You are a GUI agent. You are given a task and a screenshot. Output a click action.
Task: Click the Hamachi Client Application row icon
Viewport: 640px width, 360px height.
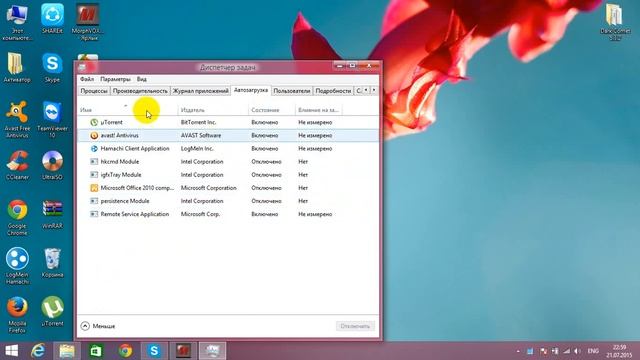(94, 149)
